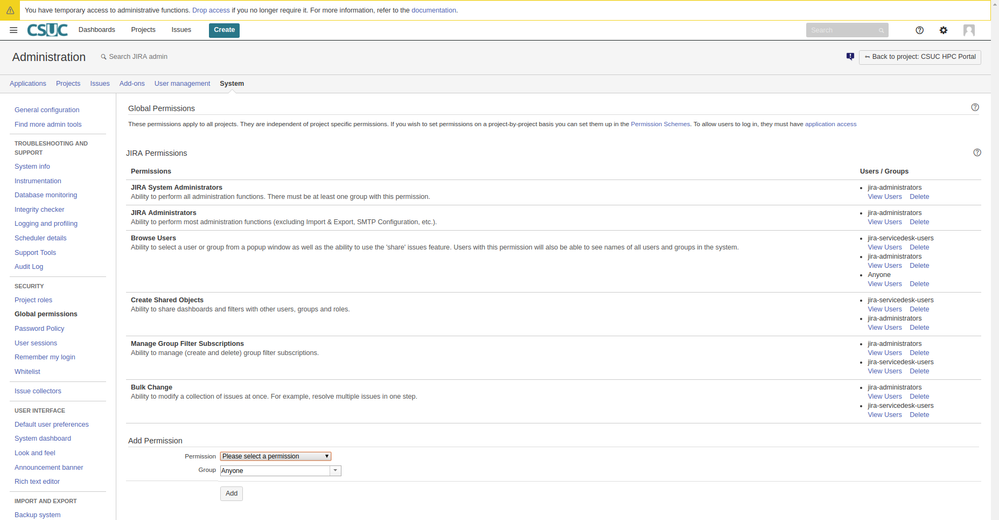Click Back to project: CSUC HPC Portal
999x520 pixels.
920,57
